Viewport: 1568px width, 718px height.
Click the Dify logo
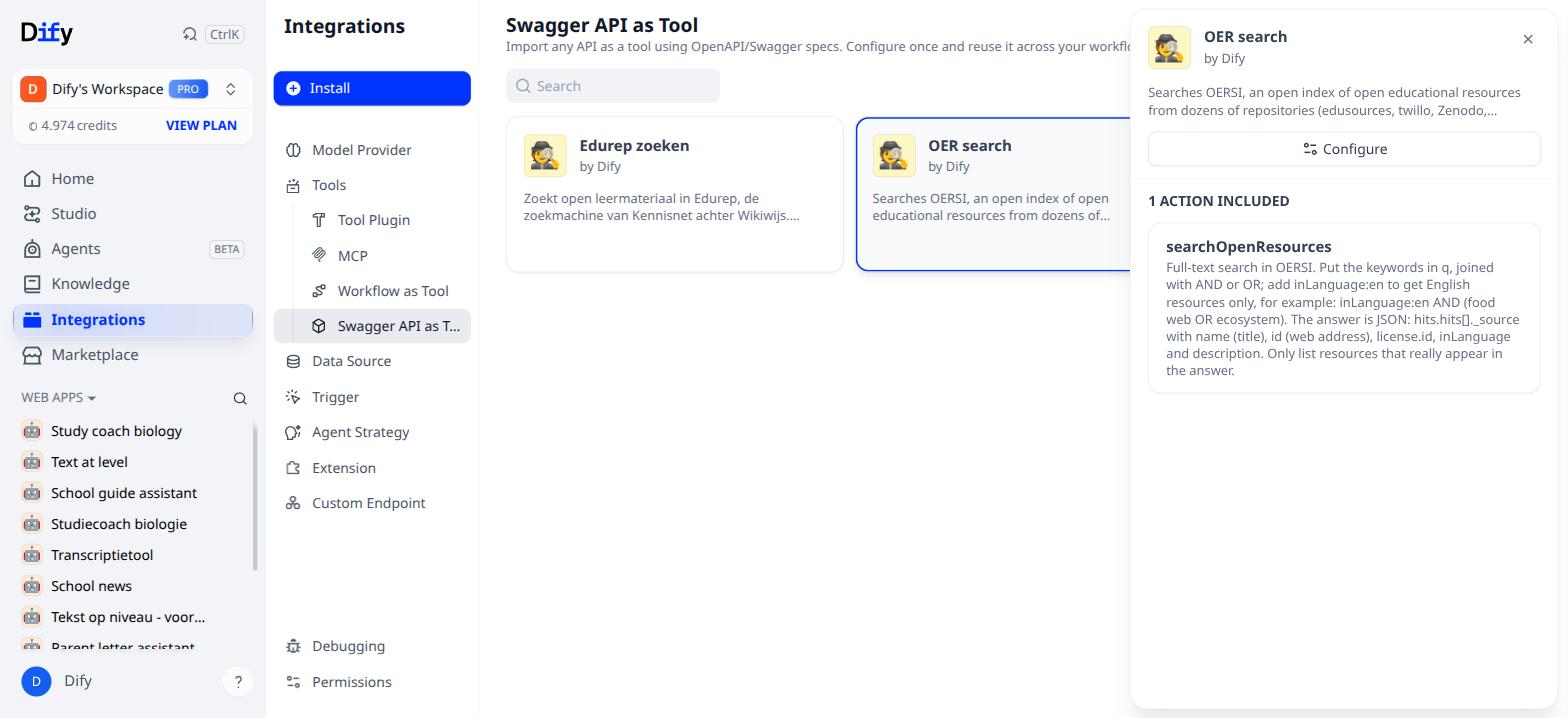(x=46, y=32)
